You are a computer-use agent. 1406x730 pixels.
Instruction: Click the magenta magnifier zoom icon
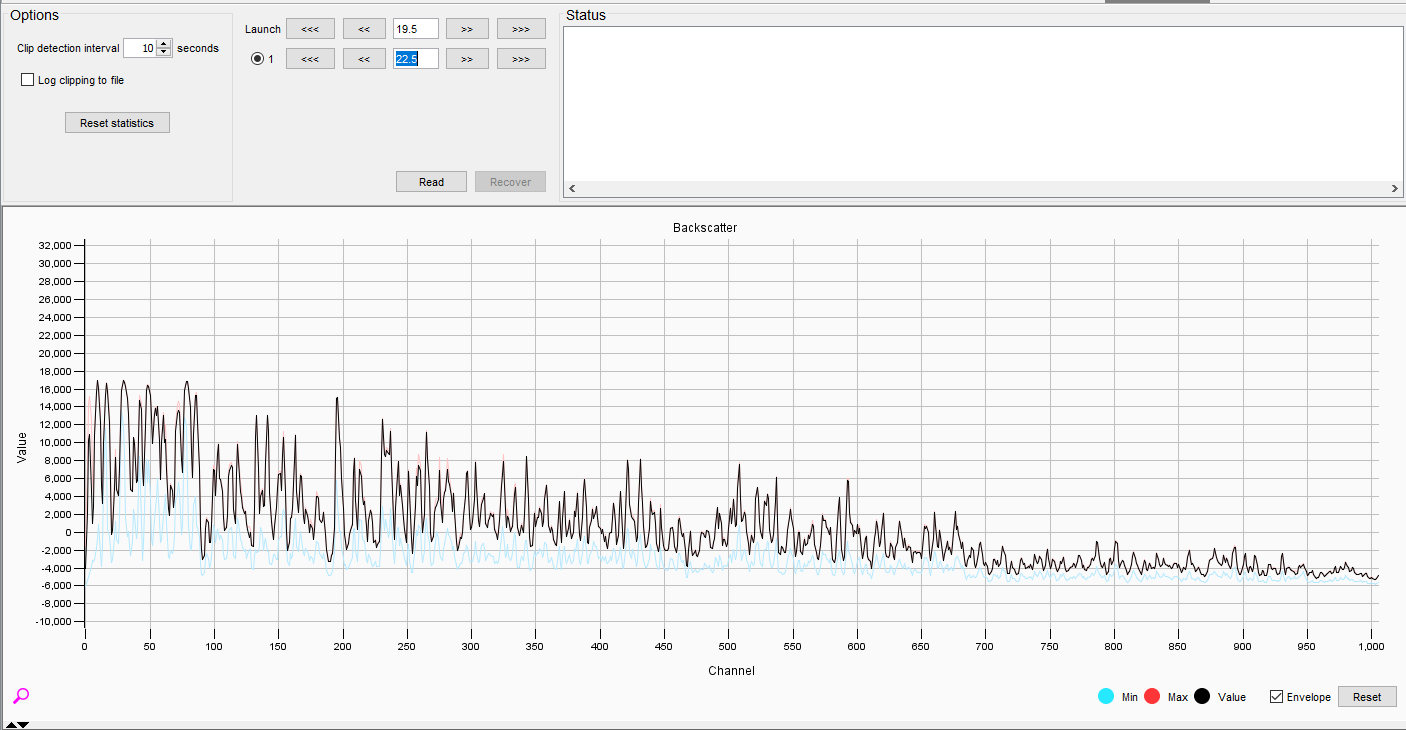21,696
